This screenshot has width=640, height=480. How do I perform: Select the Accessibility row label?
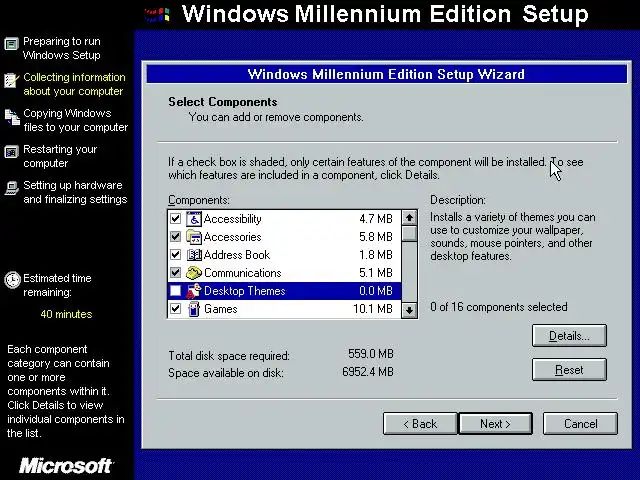point(232,219)
